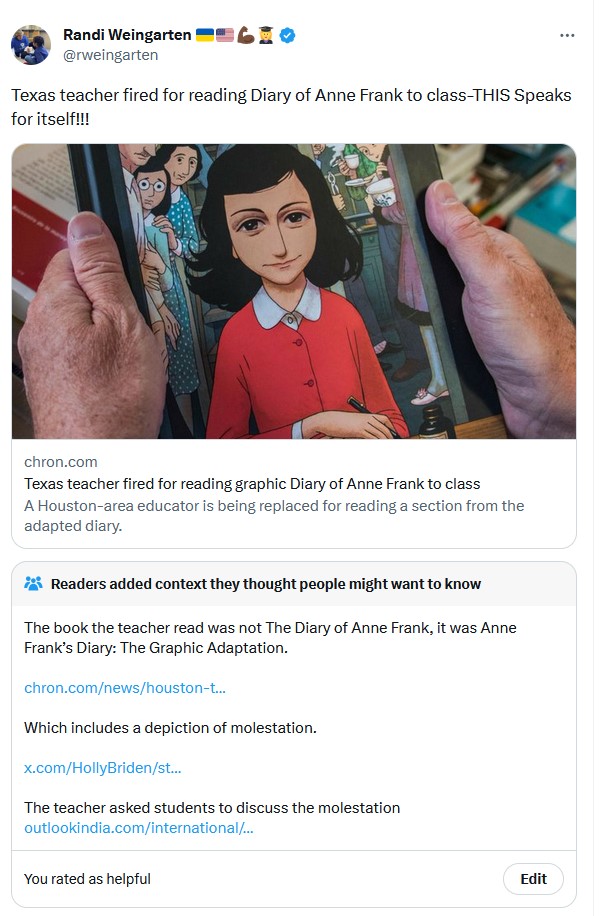Open the @rweingarten handle link
This screenshot has height=916, width=605.
(110, 55)
